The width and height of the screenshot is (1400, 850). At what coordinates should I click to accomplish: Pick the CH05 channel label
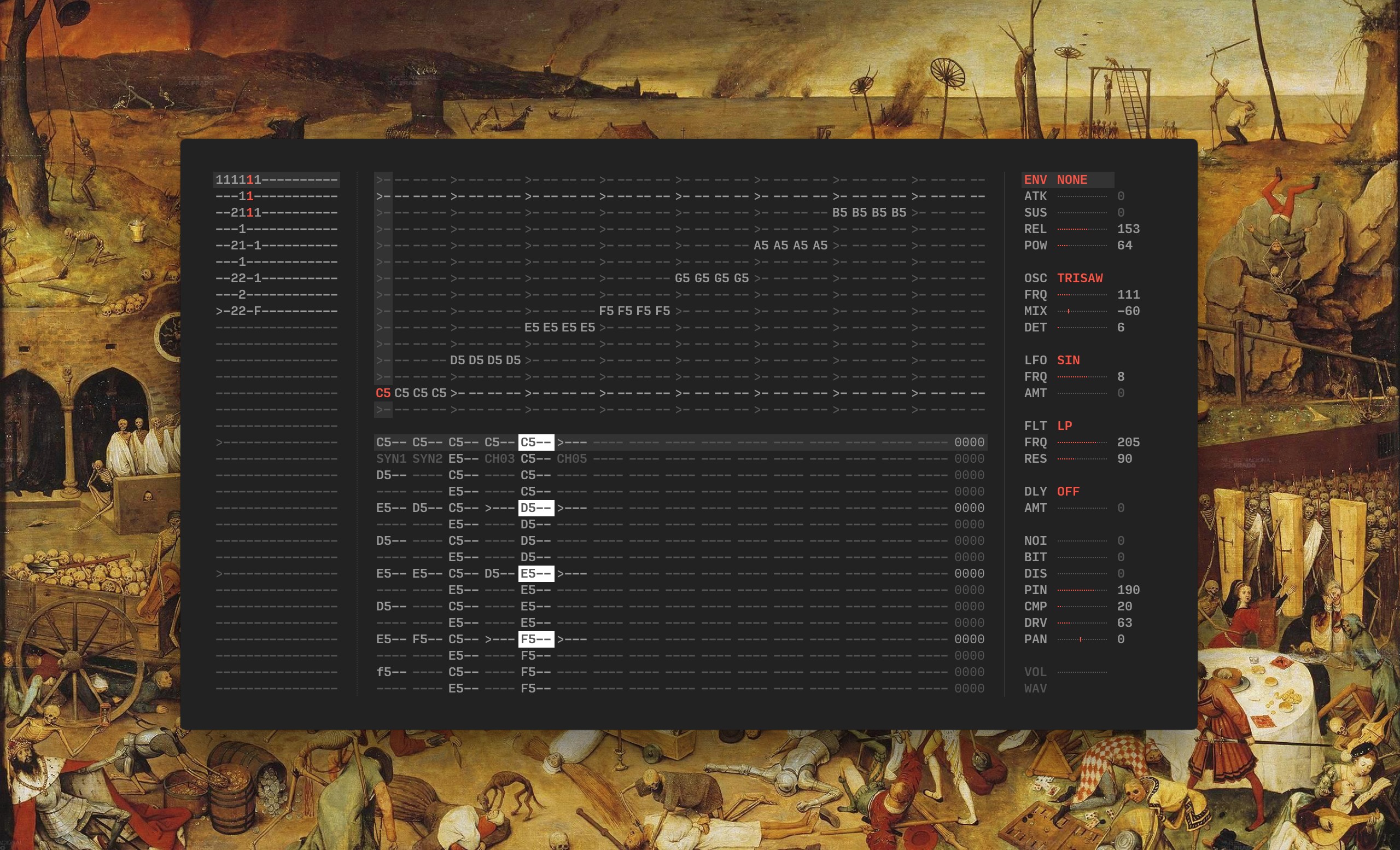(x=571, y=458)
